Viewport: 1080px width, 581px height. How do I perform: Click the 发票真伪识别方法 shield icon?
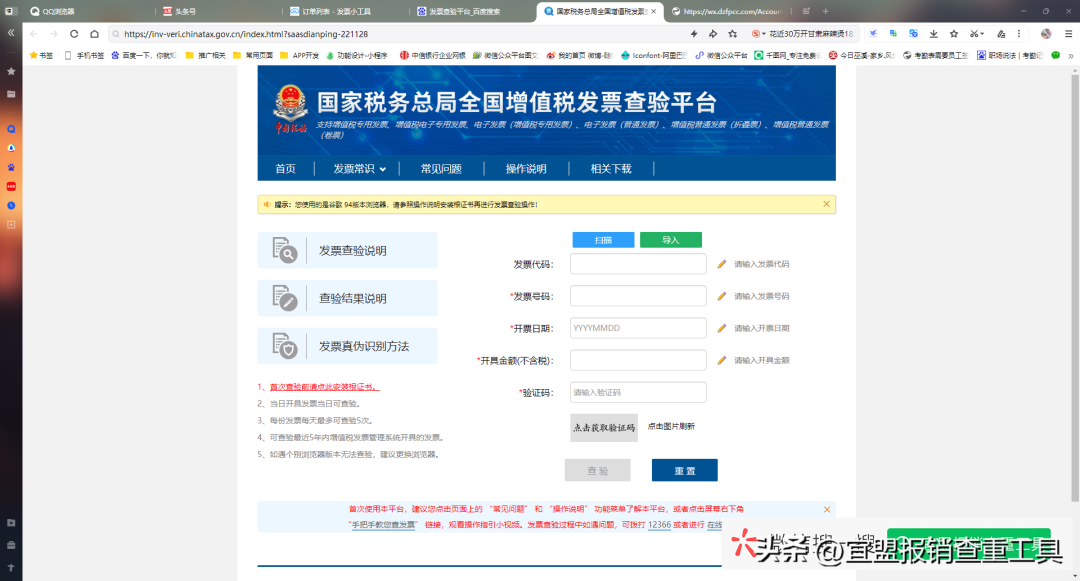[284, 346]
